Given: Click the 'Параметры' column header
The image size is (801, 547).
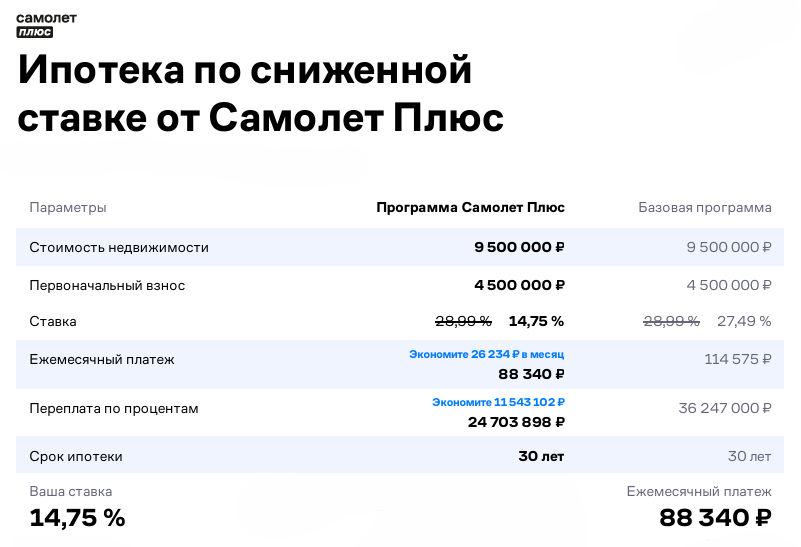Looking at the screenshot, I should coord(68,208).
